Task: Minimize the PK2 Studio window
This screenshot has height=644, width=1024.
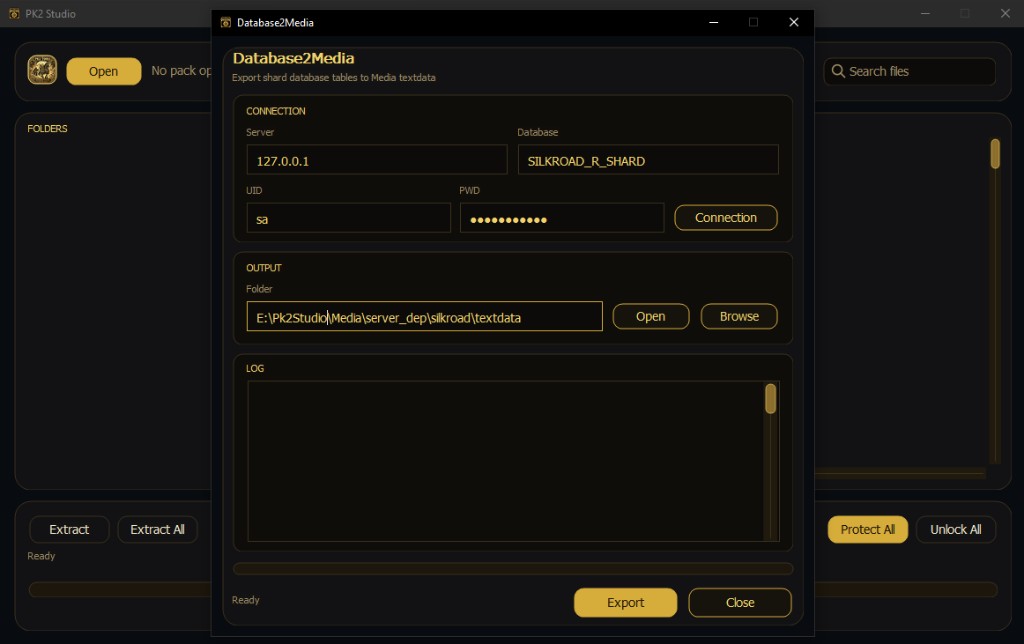Action: (x=925, y=13)
